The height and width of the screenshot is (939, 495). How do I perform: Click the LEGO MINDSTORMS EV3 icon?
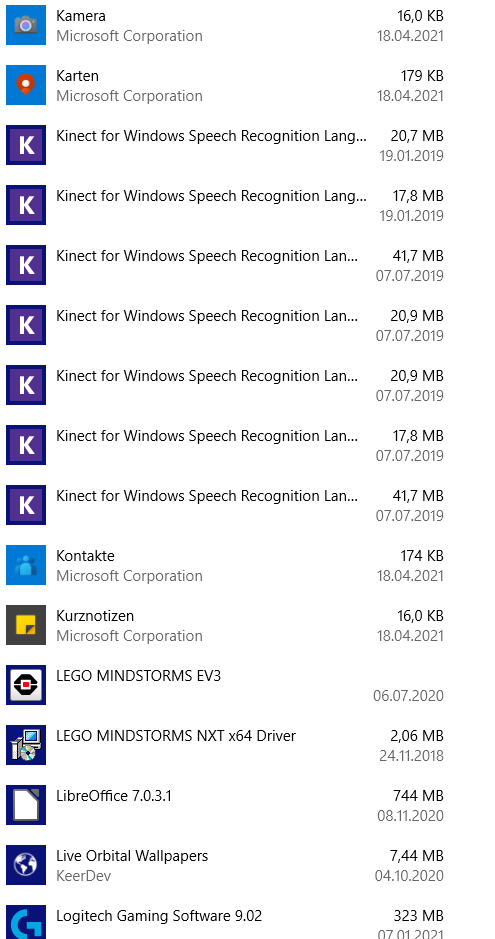pyautogui.click(x=26, y=684)
